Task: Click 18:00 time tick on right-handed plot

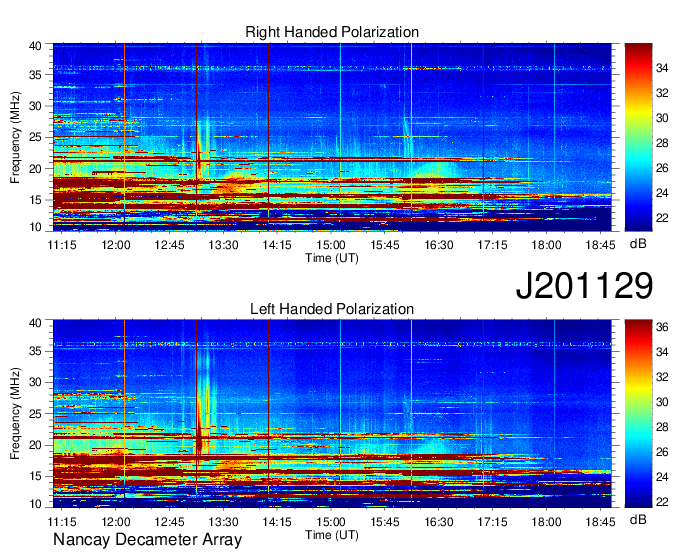Action: (x=546, y=245)
